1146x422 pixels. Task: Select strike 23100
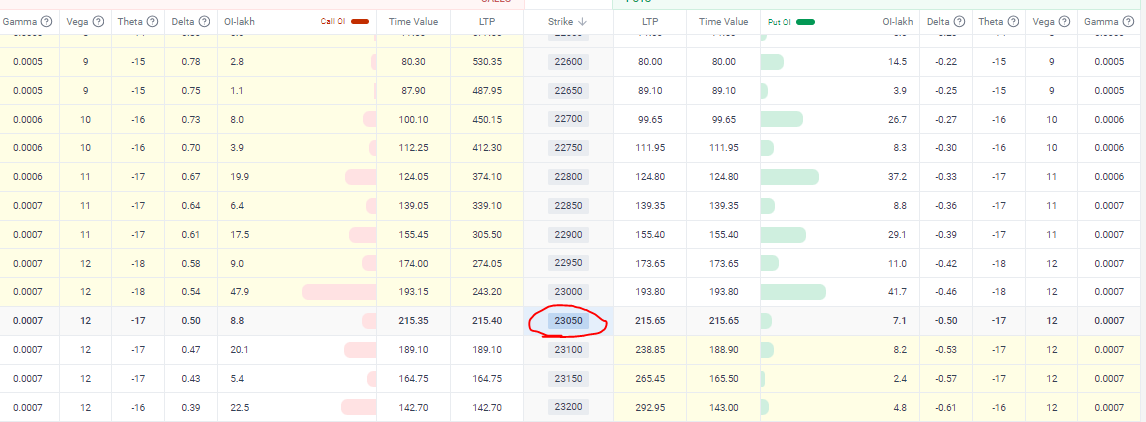569,350
